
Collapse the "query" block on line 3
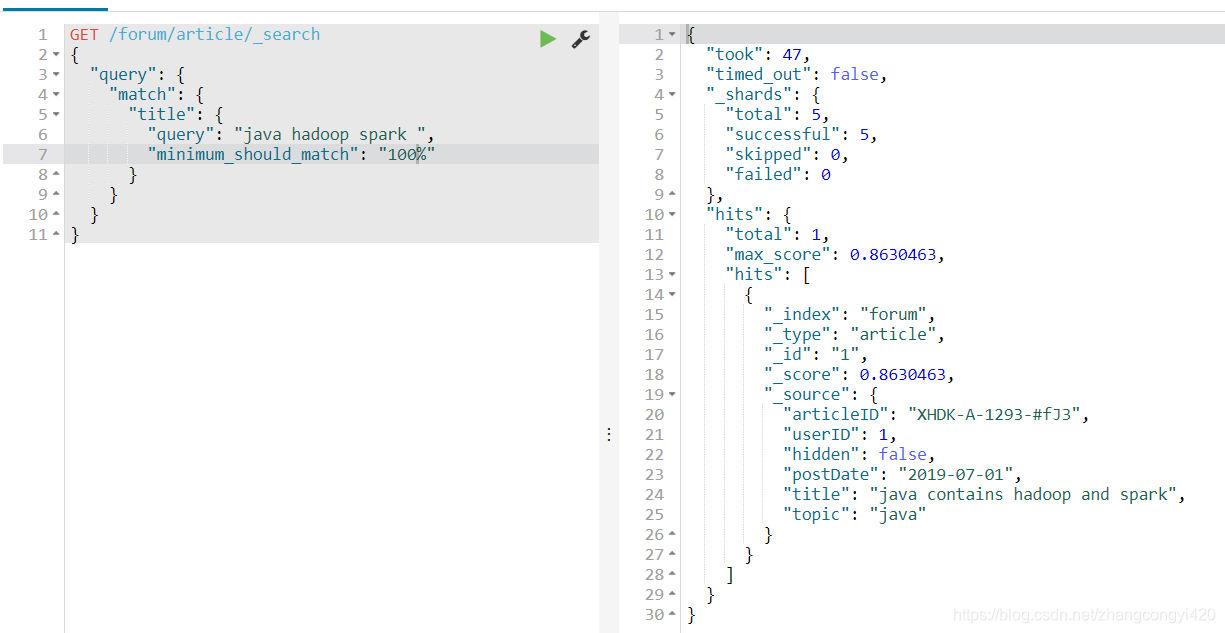(55, 74)
